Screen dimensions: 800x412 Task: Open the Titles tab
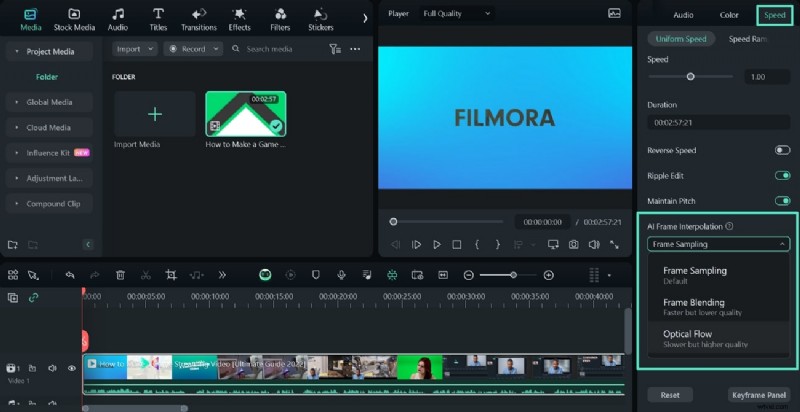[x=158, y=19]
